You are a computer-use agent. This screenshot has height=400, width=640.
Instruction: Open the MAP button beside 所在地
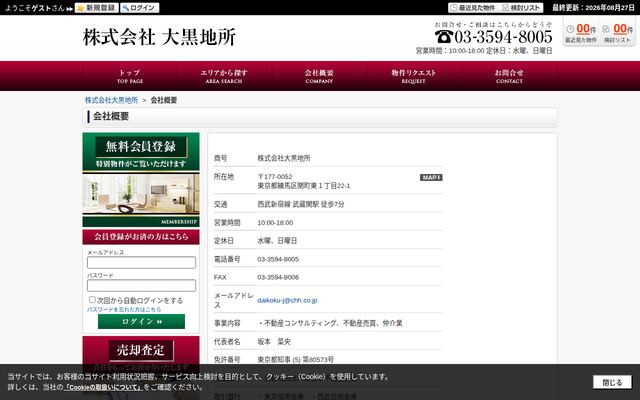431,178
